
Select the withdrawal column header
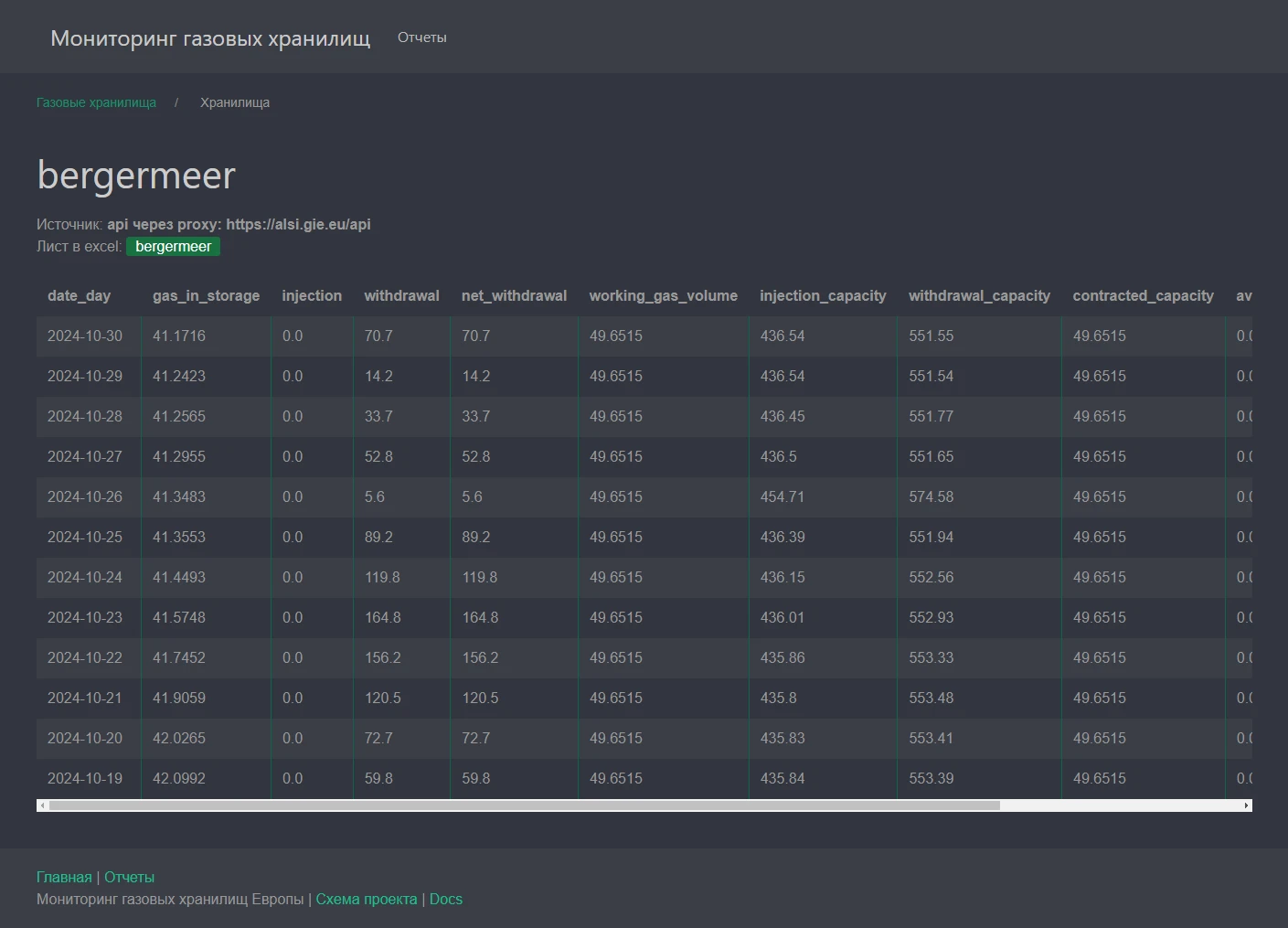(401, 295)
